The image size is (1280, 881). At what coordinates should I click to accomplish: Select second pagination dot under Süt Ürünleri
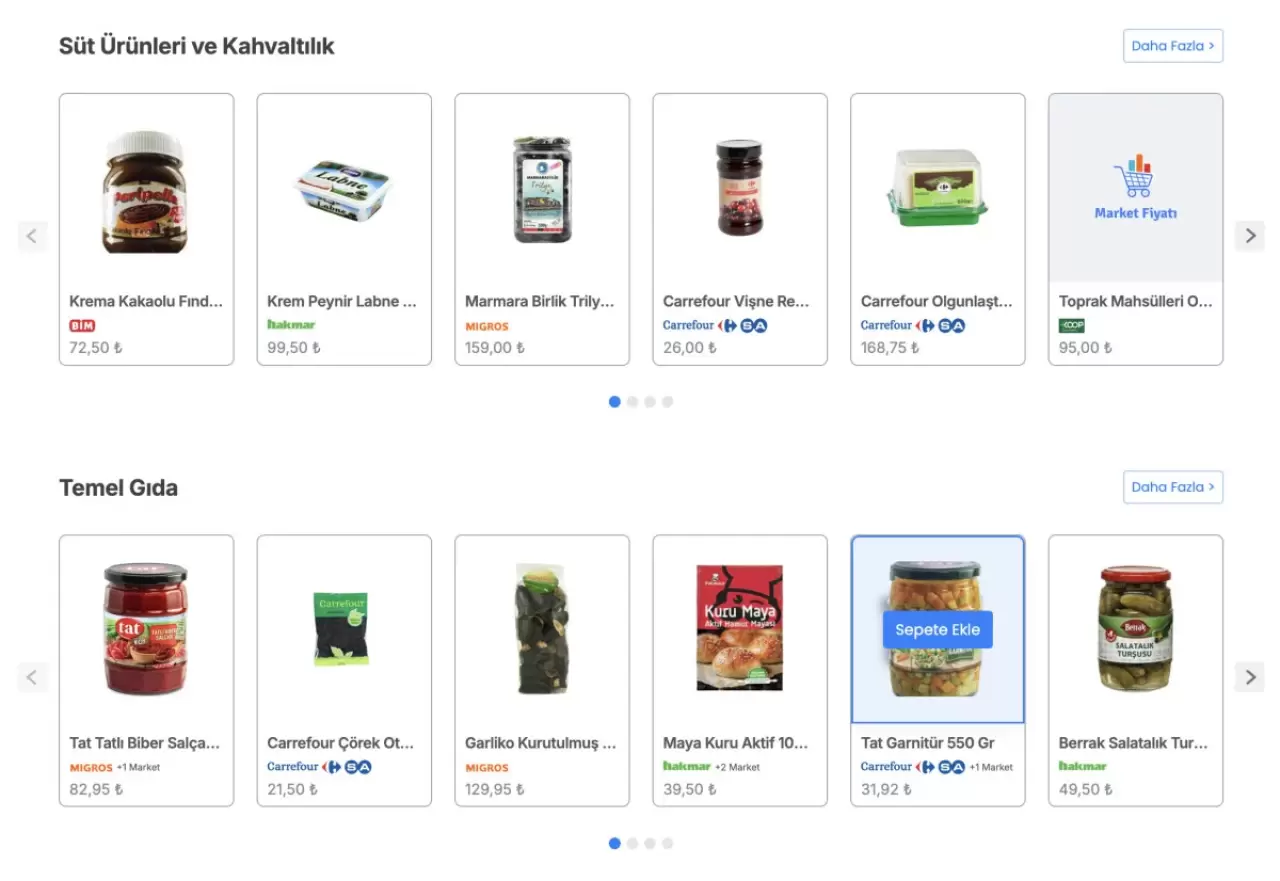pos(632,402)
